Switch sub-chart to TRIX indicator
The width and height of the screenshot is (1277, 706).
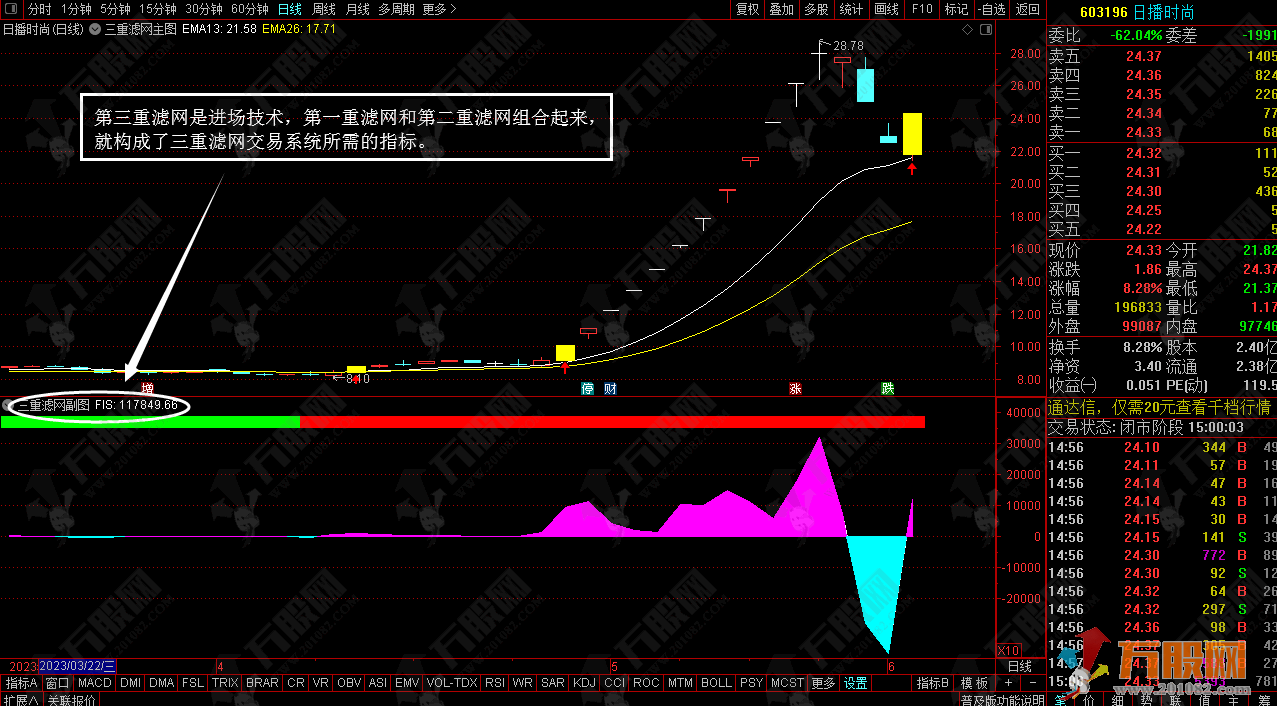tap(225, 683)
